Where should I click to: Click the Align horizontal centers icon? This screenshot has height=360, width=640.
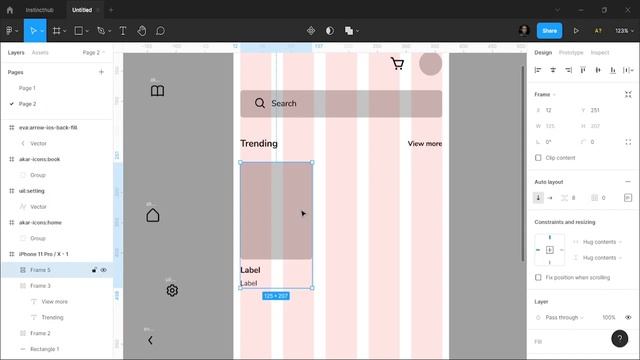tap(553, 70)
